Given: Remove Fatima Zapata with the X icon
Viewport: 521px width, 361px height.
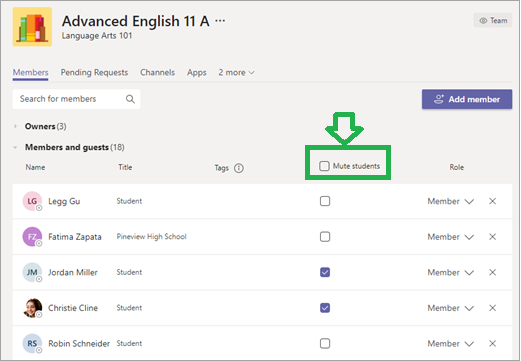Looking at the screenshot, I should pyautogui.click(x=492, y=237).
